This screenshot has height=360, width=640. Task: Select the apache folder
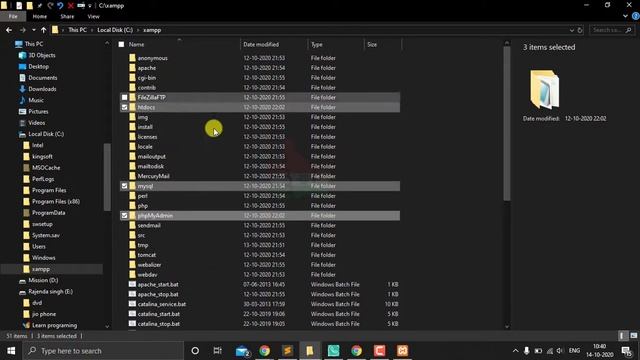point(147,68)
